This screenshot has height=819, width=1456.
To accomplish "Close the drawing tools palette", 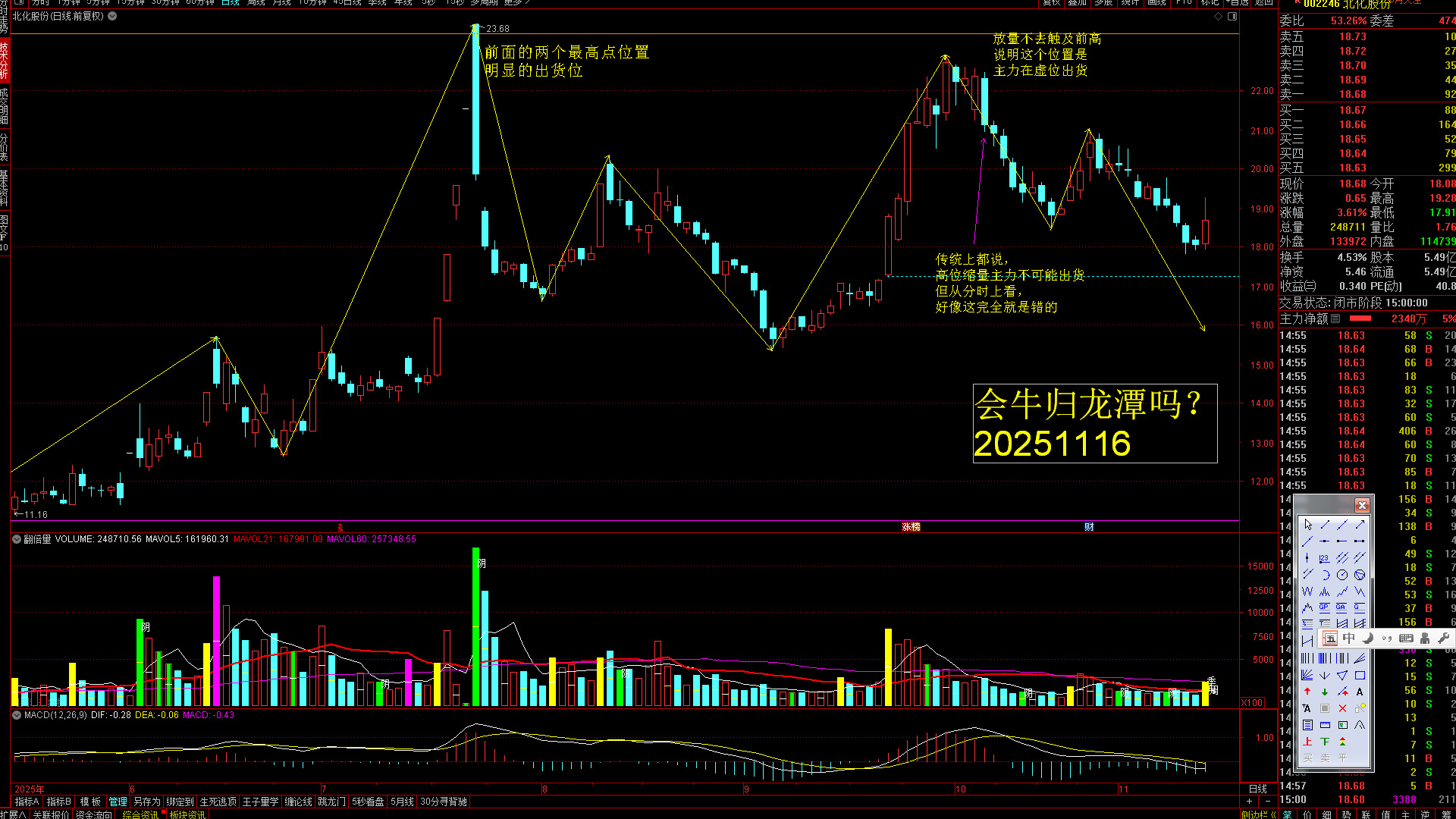I will click(1362, 505).
